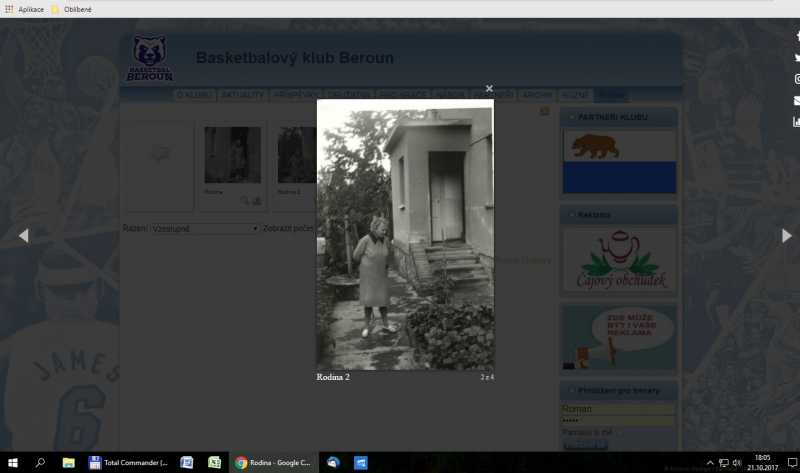Open the Aplikace bookmarks shortcut
The height and width of the screenshot is (473, 800).
tap(24, 9)
